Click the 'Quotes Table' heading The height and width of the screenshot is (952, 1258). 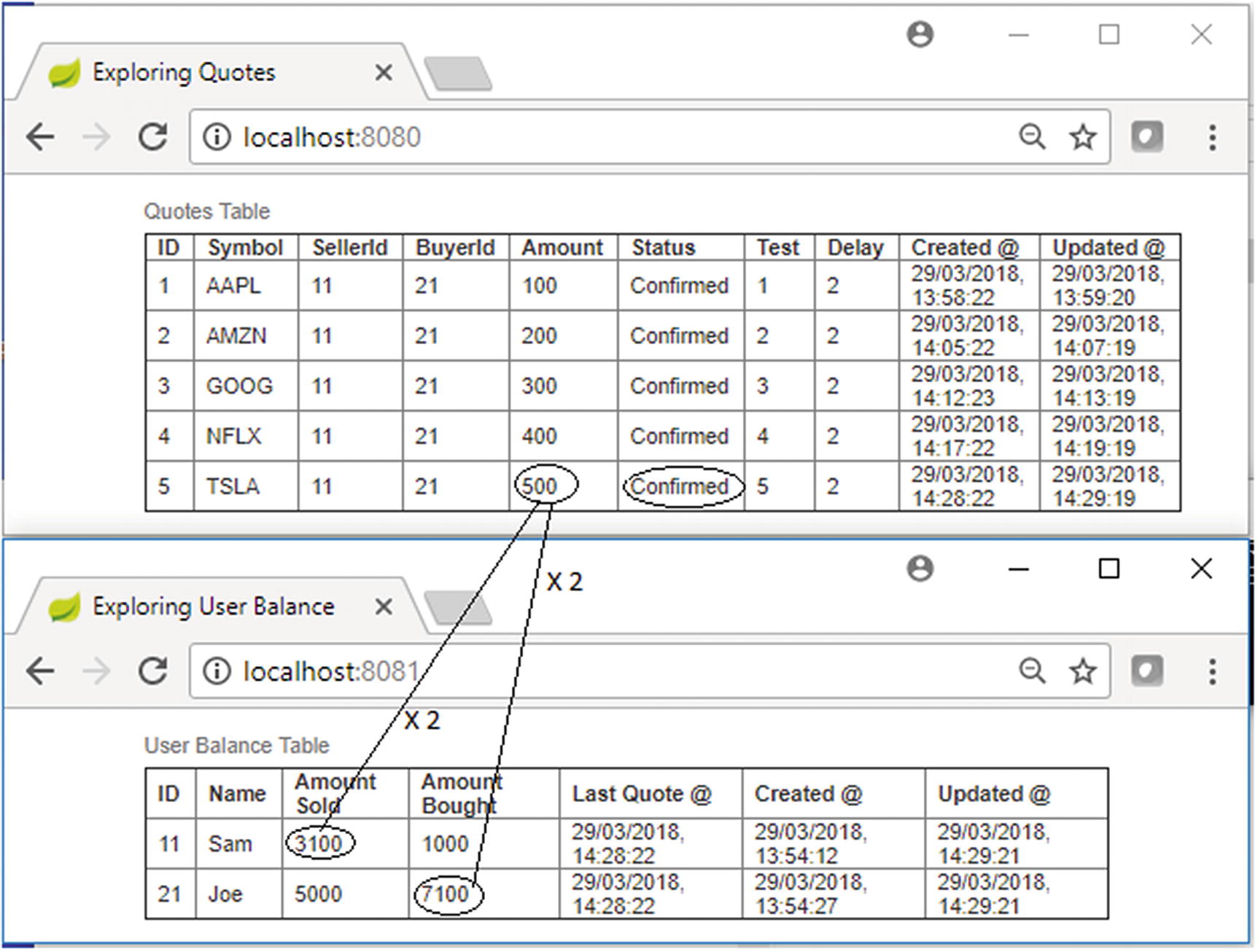(207, 211)
